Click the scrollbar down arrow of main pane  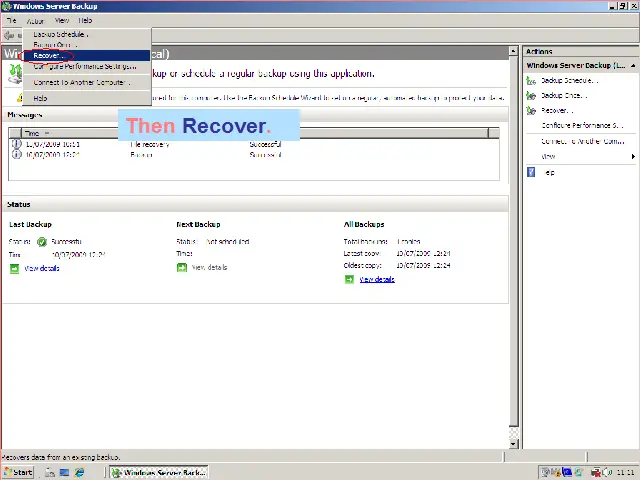coord(514,444)
